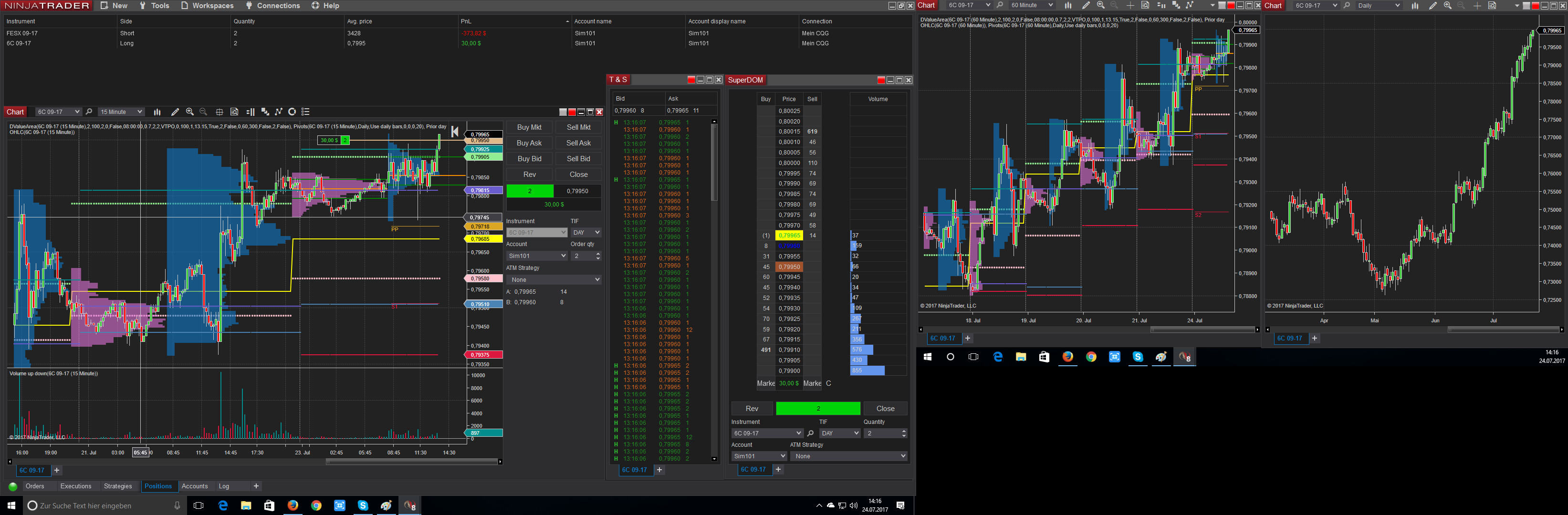Click T&S window red link color square

pos(691,80)
